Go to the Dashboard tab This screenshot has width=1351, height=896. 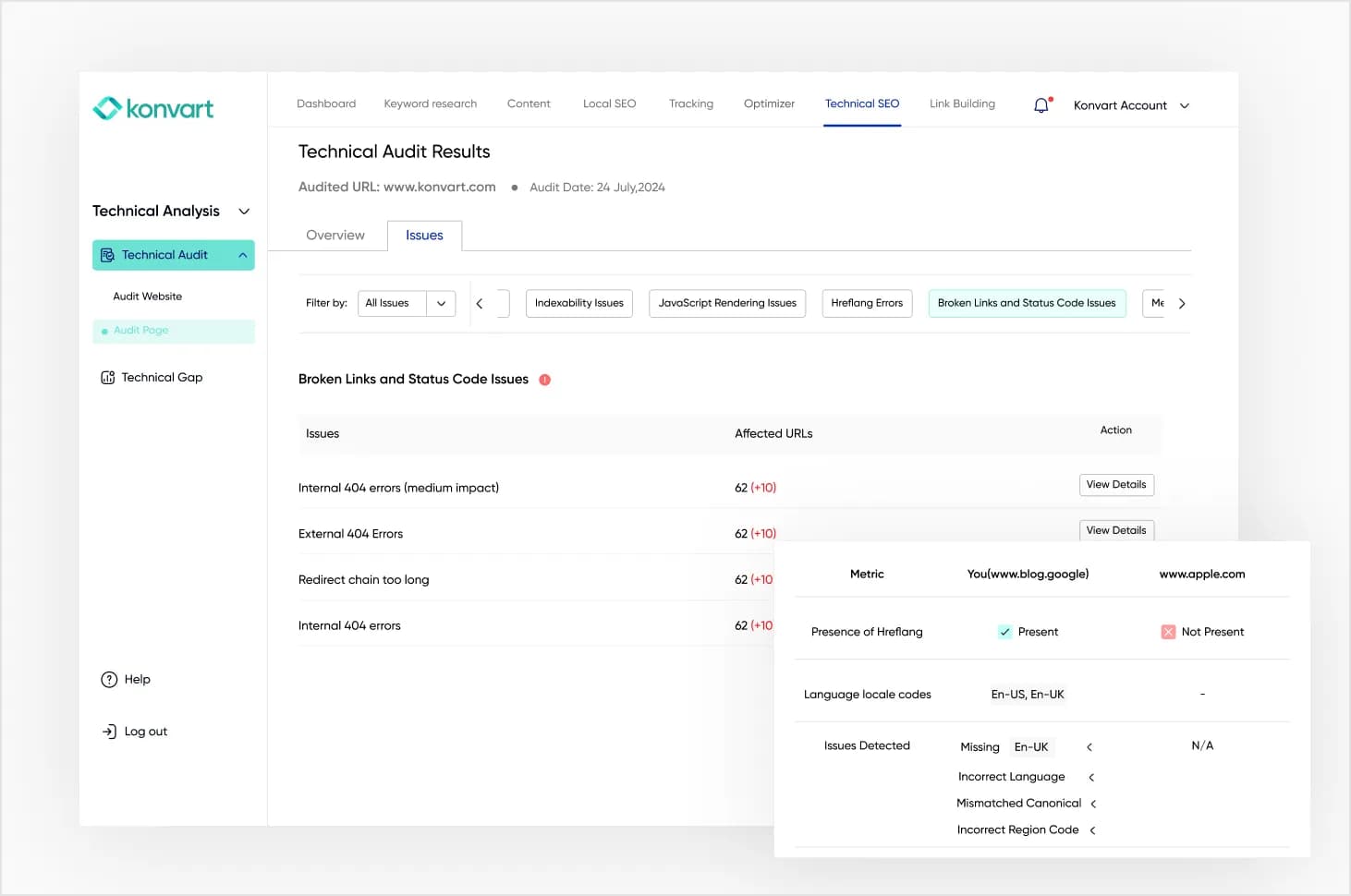coord(326,103)
